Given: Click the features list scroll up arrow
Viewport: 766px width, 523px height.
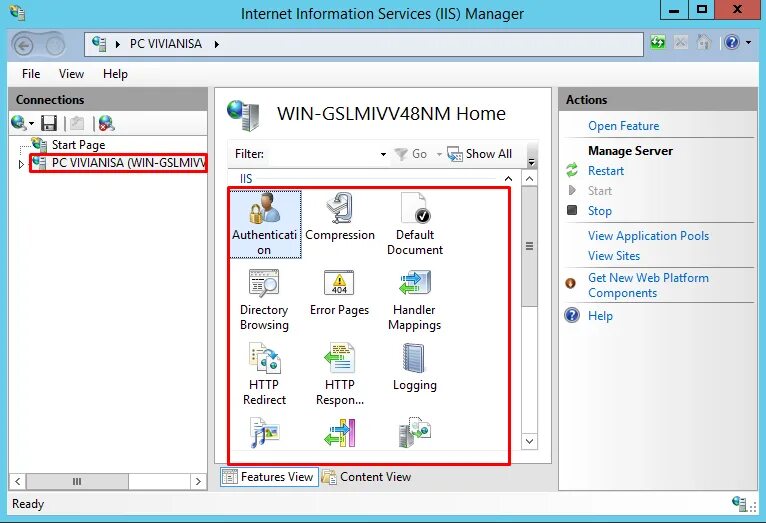Looking at the screenshot, I should pyautogui.click(x=530, y=179).
